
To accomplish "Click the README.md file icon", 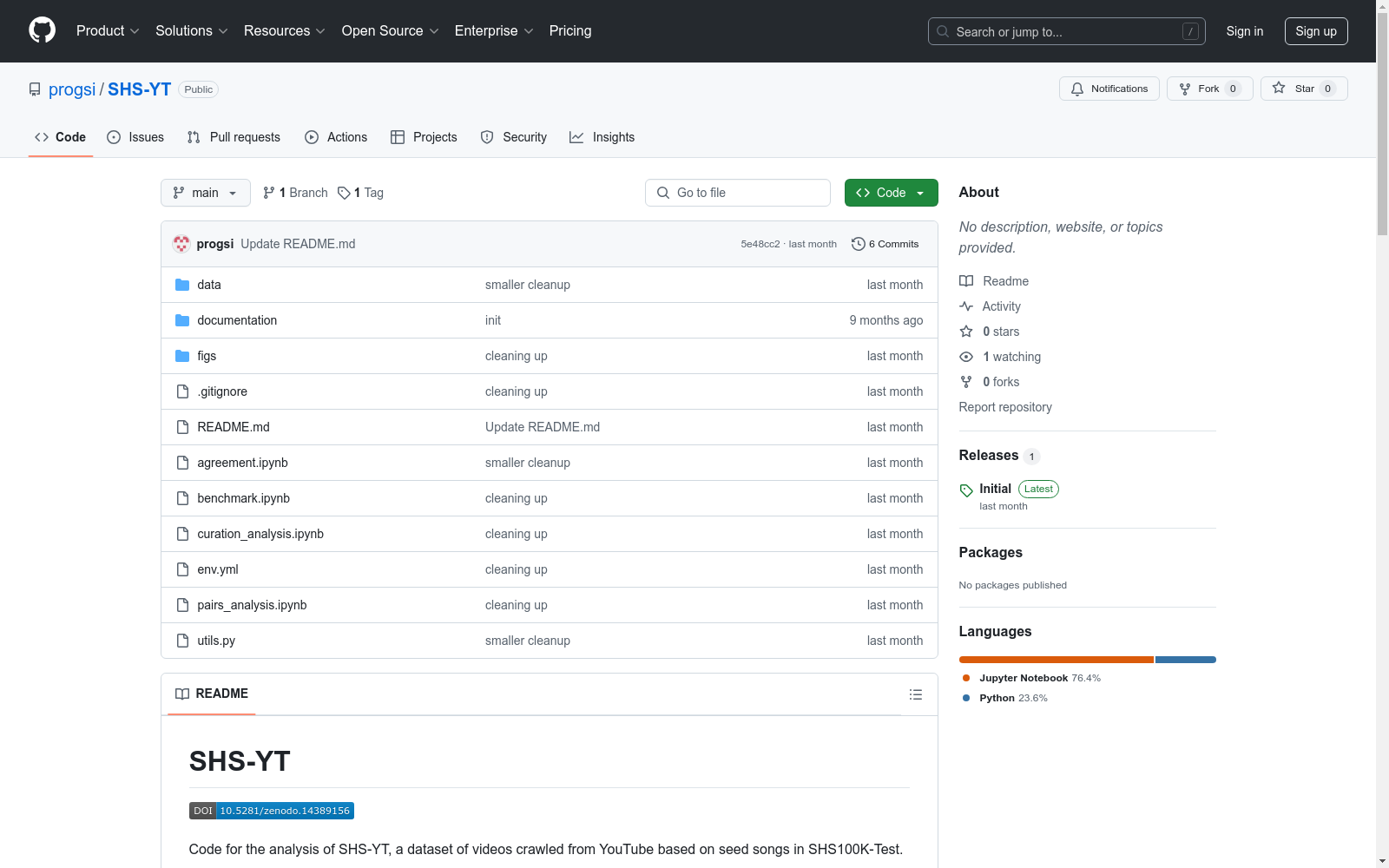I will click(182, 427).
